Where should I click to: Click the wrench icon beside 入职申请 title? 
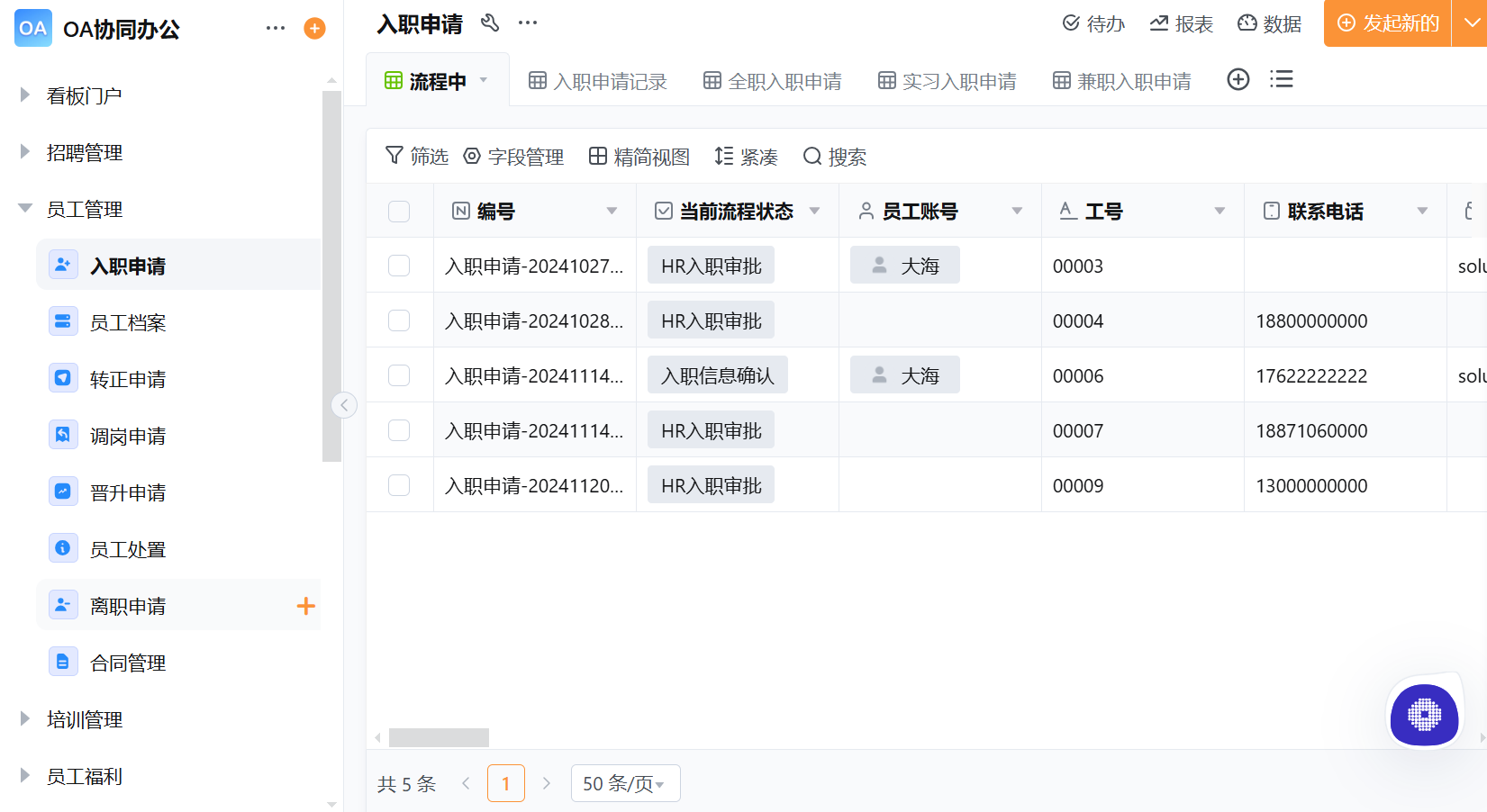coord(490,22)
